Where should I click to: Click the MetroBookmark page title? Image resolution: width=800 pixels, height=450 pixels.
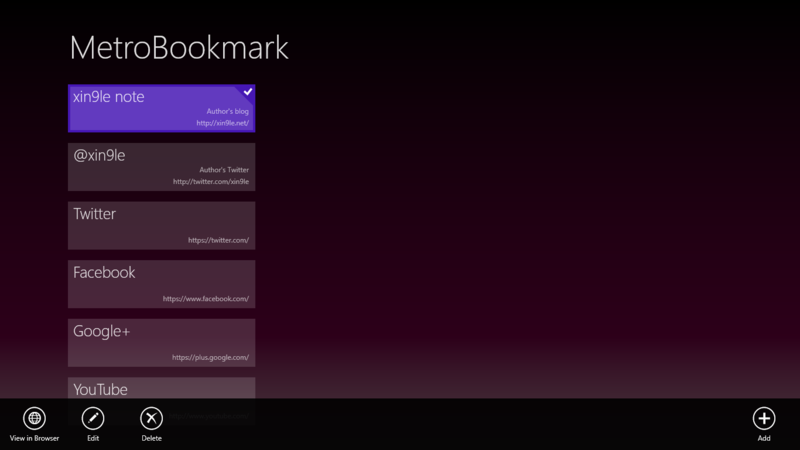(179, 48)
